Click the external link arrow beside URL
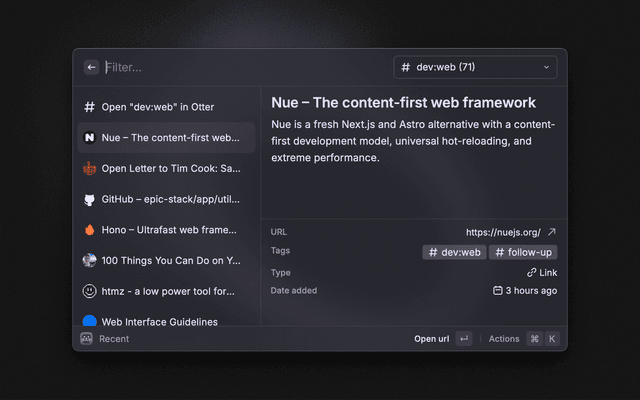The image size is (640, 400). (551, 232)
